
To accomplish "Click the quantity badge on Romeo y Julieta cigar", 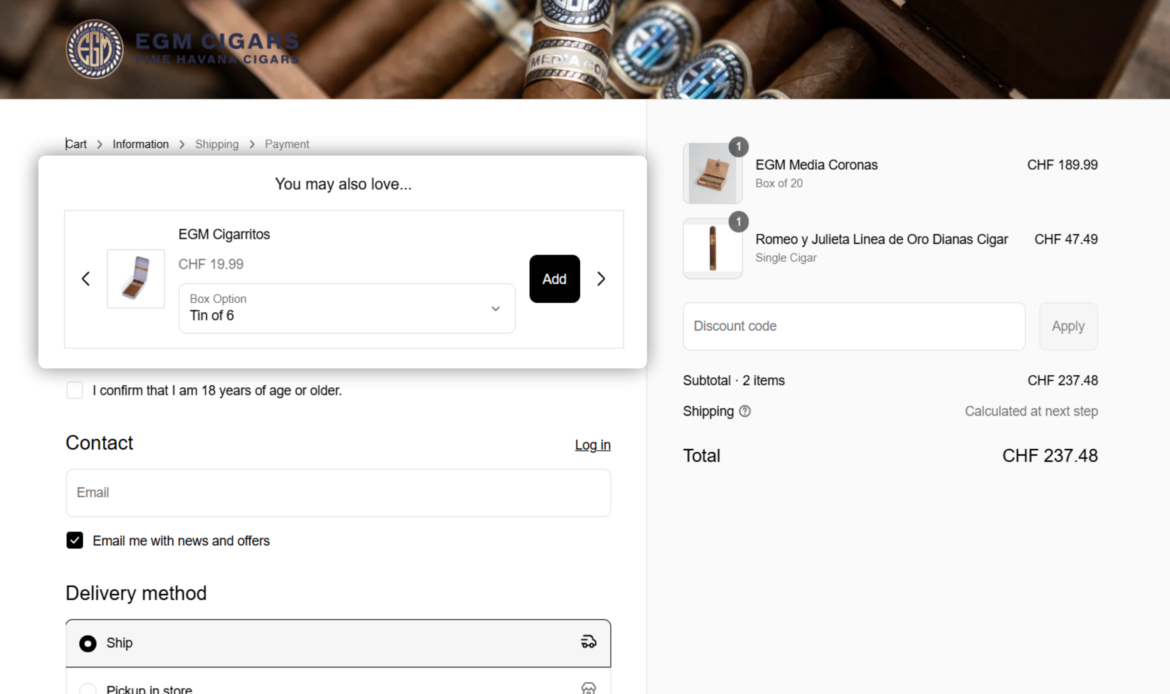I will pyautogui.click(x=738, y=222).
